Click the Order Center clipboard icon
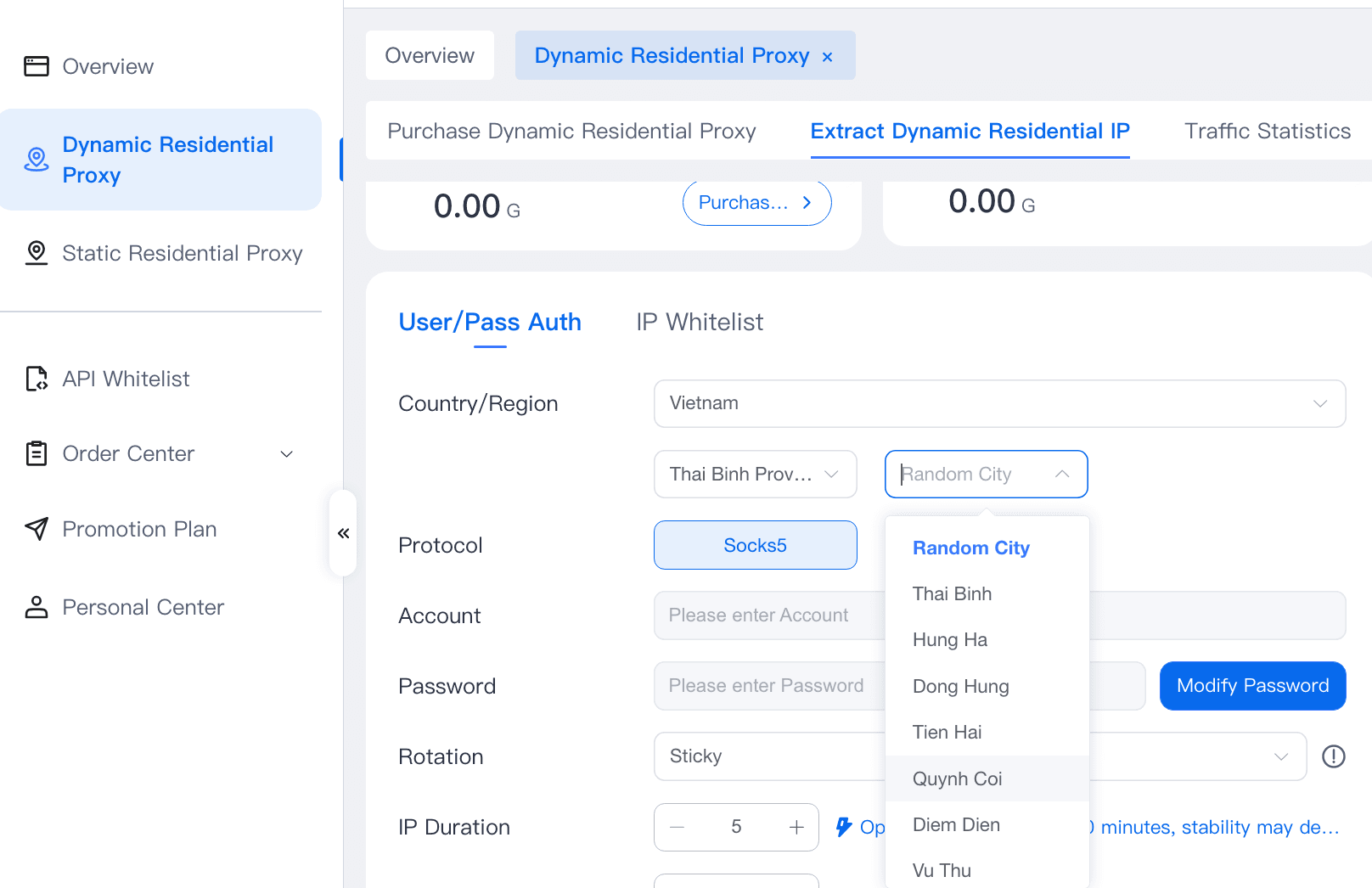Viewport: 1372px width, 888px height. pyautogui.click(x=37, y=454)
